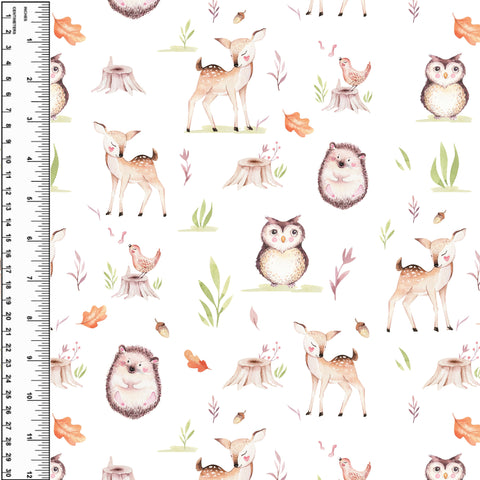Click the "6" inch mark on the ruler
Screen dimensions: 480x480
coord(30,239)
